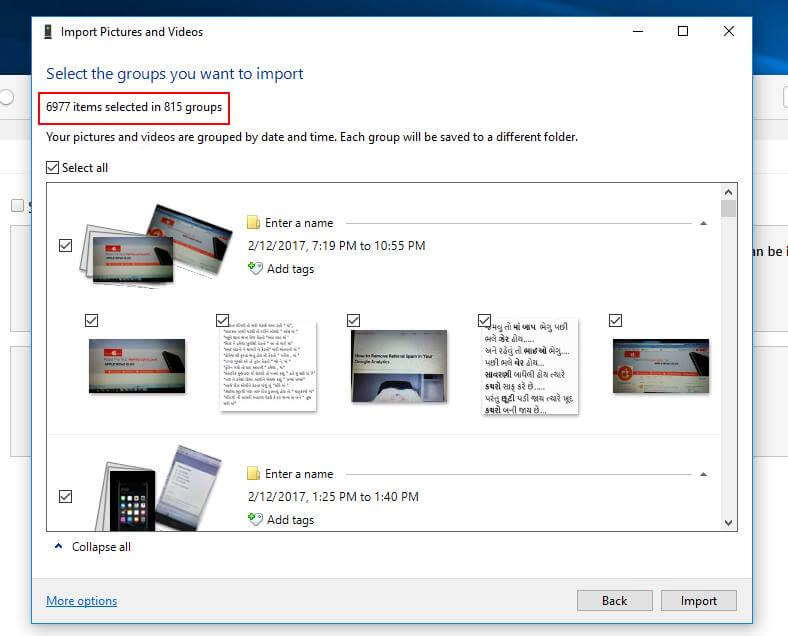This screenshot has height=636, width=788.
Task: Uncheck the last red logo screenshot checkbox
Action: [x=615, y=320]
